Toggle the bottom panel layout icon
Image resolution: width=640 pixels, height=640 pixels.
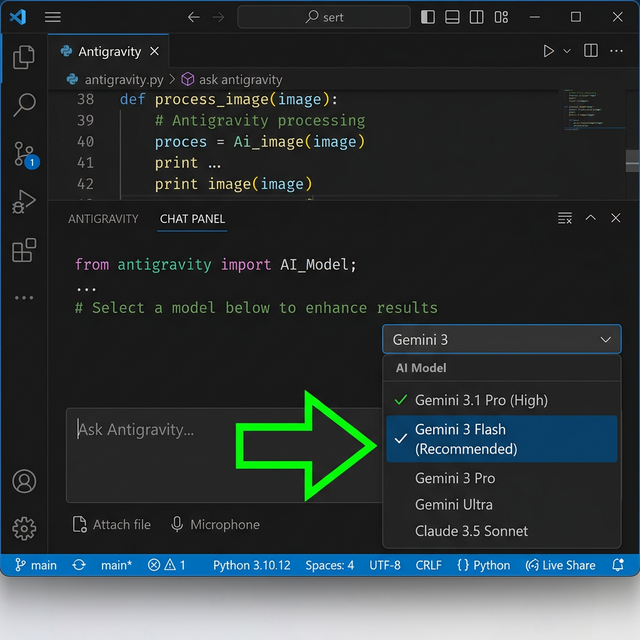click(452, 17)
